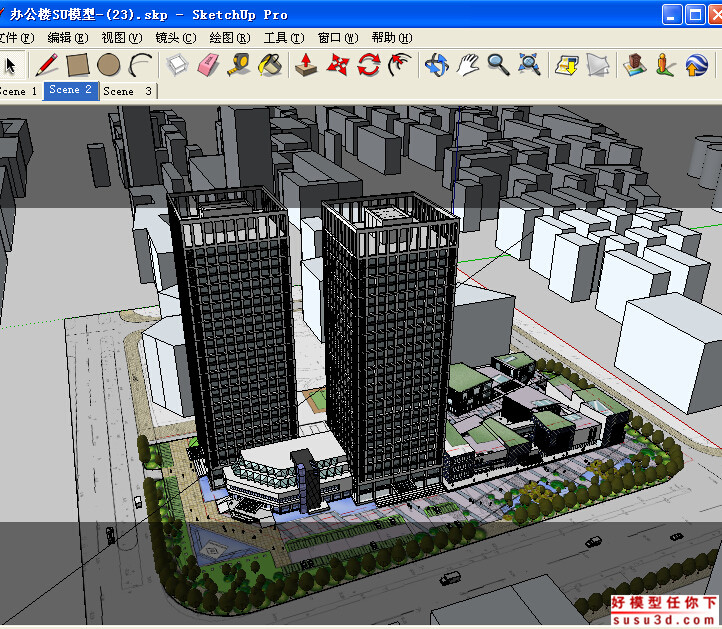Click the Place Model icon
This screenshot has height=629, width=722.
[x=666, y=65]
